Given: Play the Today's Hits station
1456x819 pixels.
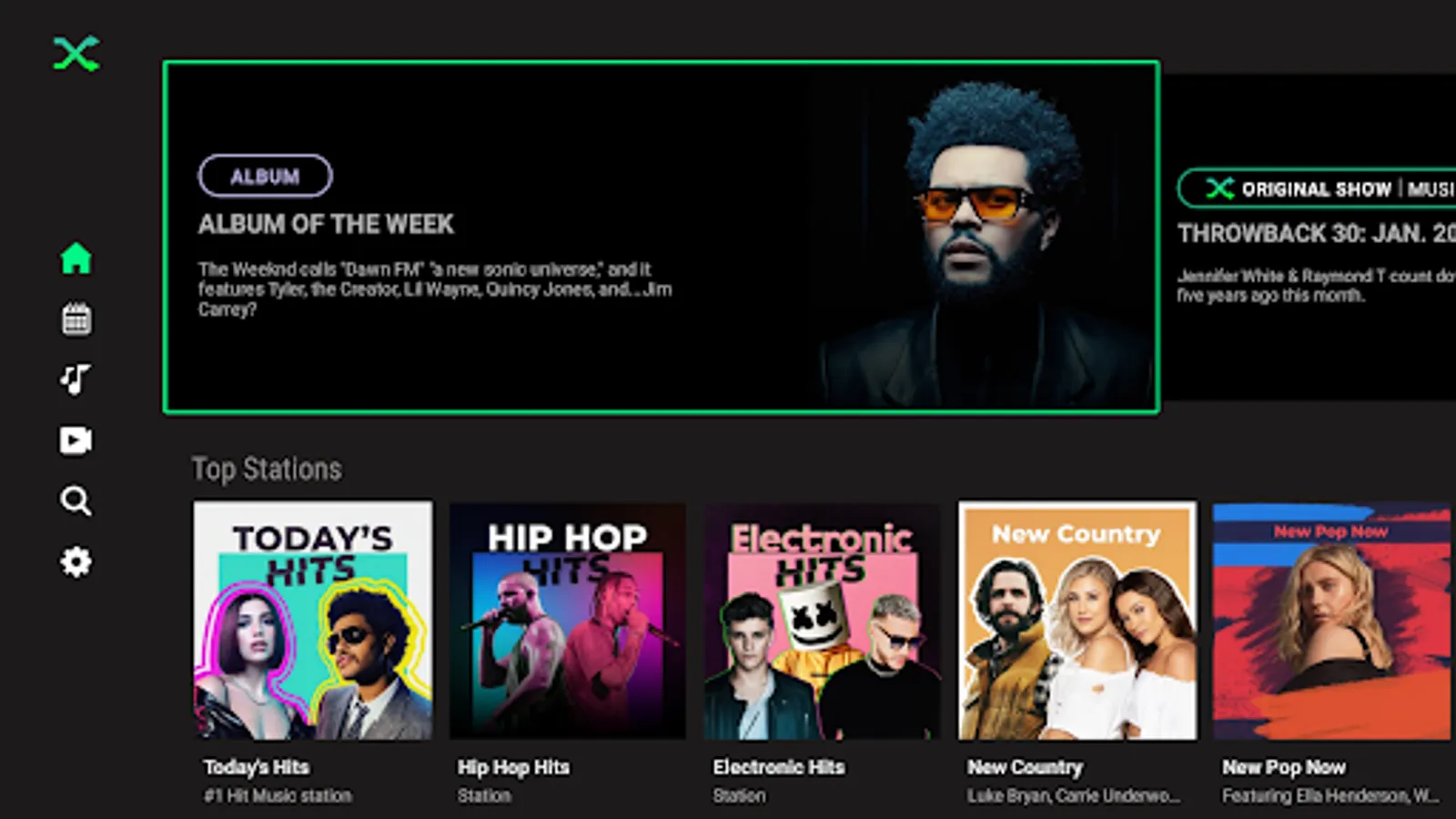Looking at the screenshot, I should pos(313,620).
